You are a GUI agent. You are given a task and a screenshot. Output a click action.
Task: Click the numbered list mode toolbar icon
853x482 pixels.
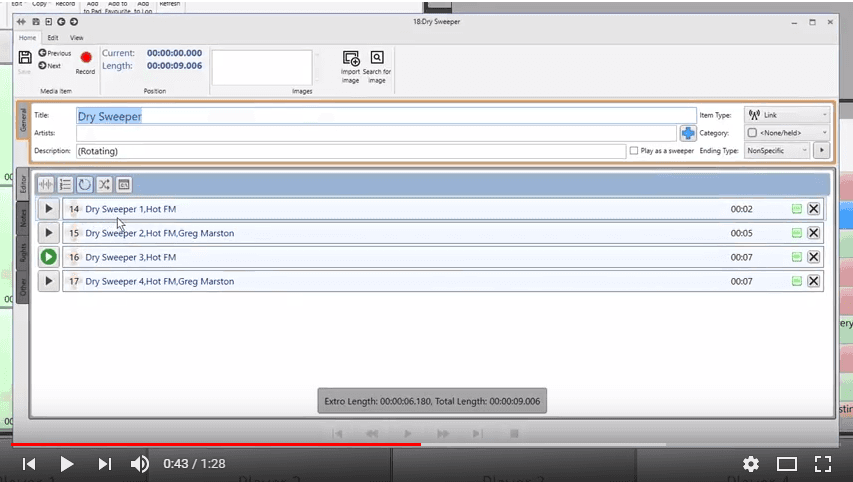pos(65,185)
